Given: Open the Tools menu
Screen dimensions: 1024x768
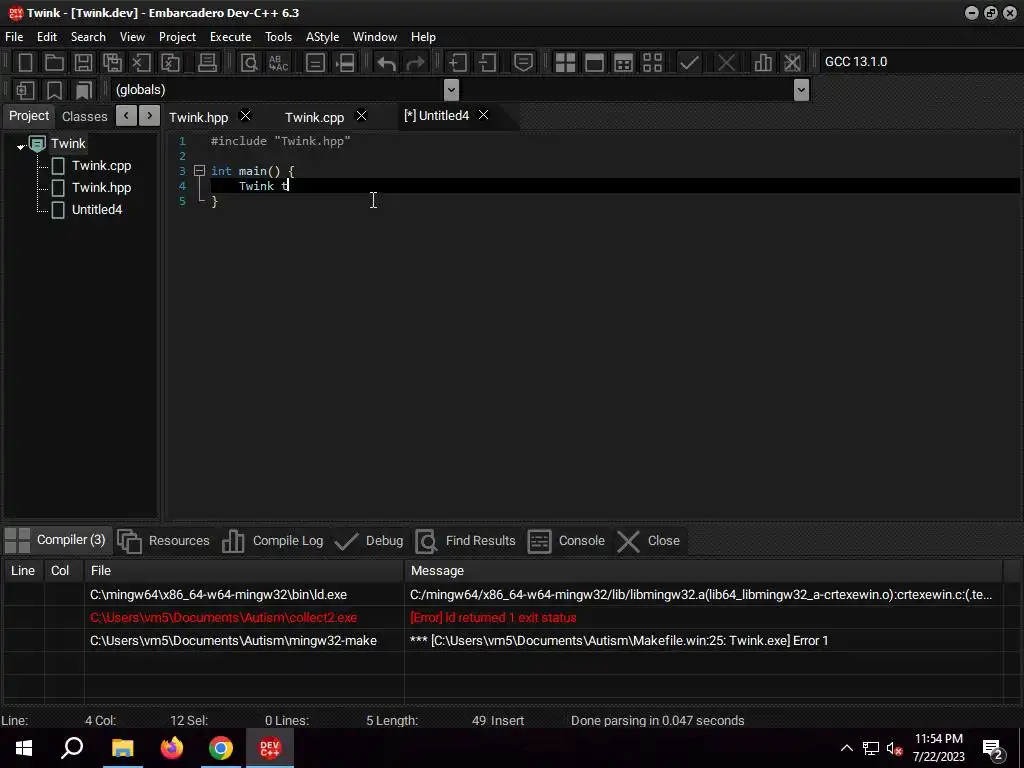Looking at the screenshot, I should [x=278, y=37].
